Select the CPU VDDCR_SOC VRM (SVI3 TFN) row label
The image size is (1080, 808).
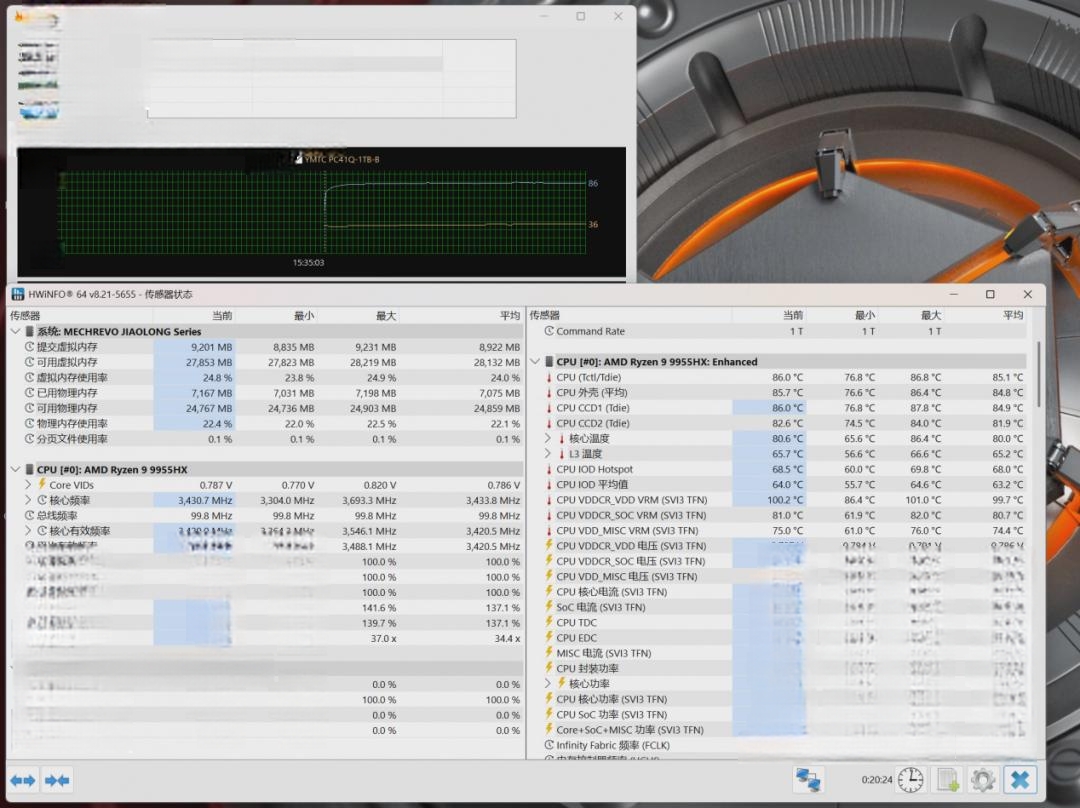pos(632,515)
